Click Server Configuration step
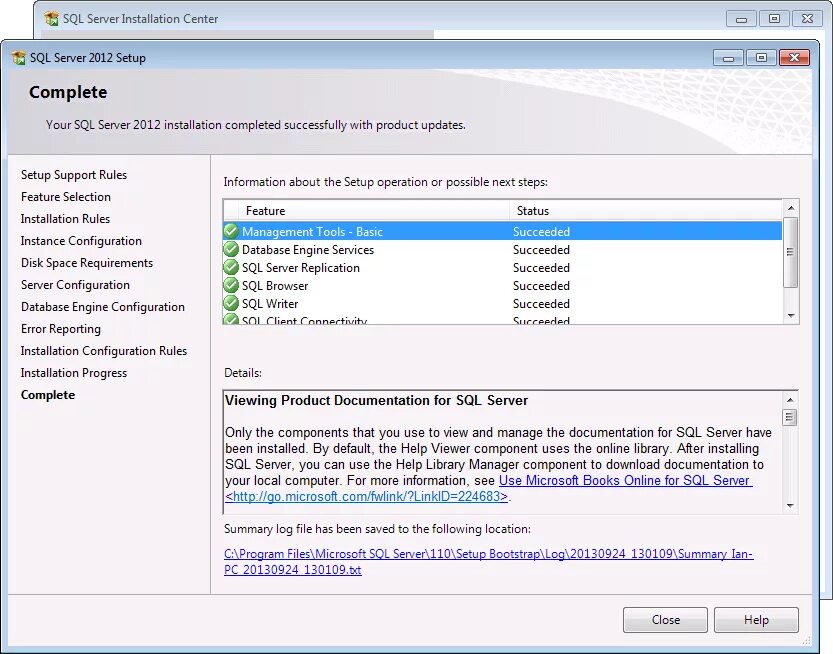This screenshot has width=833, height=654. point(75,285)
